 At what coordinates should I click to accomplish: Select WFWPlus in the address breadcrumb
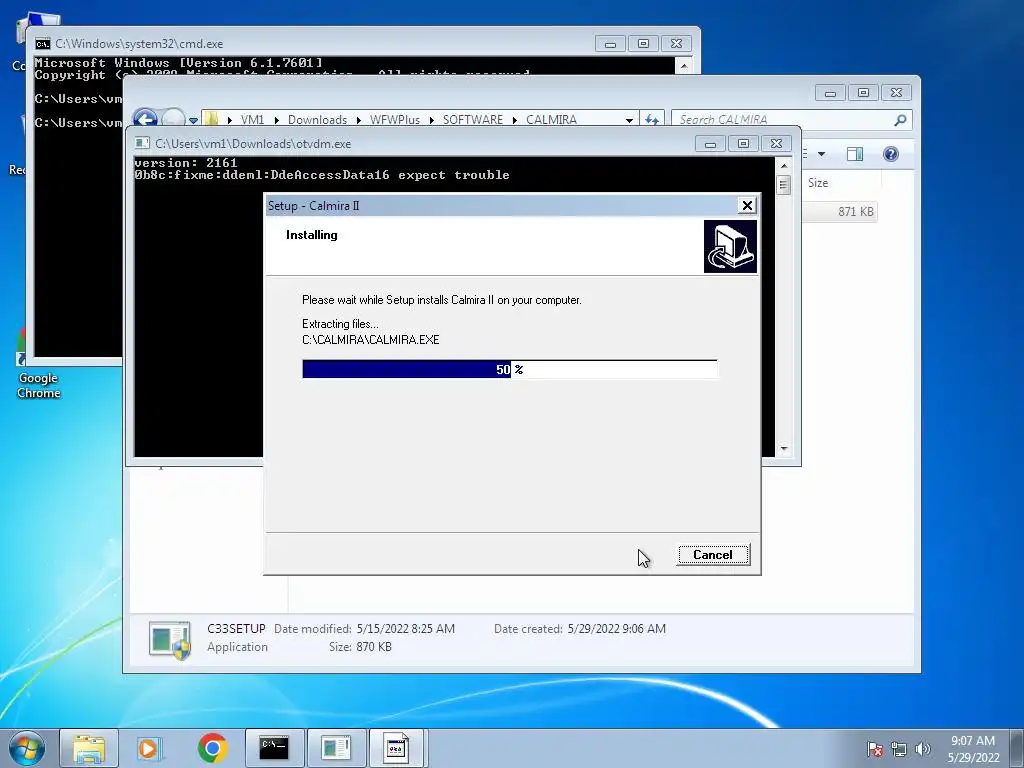coord(394,120)
